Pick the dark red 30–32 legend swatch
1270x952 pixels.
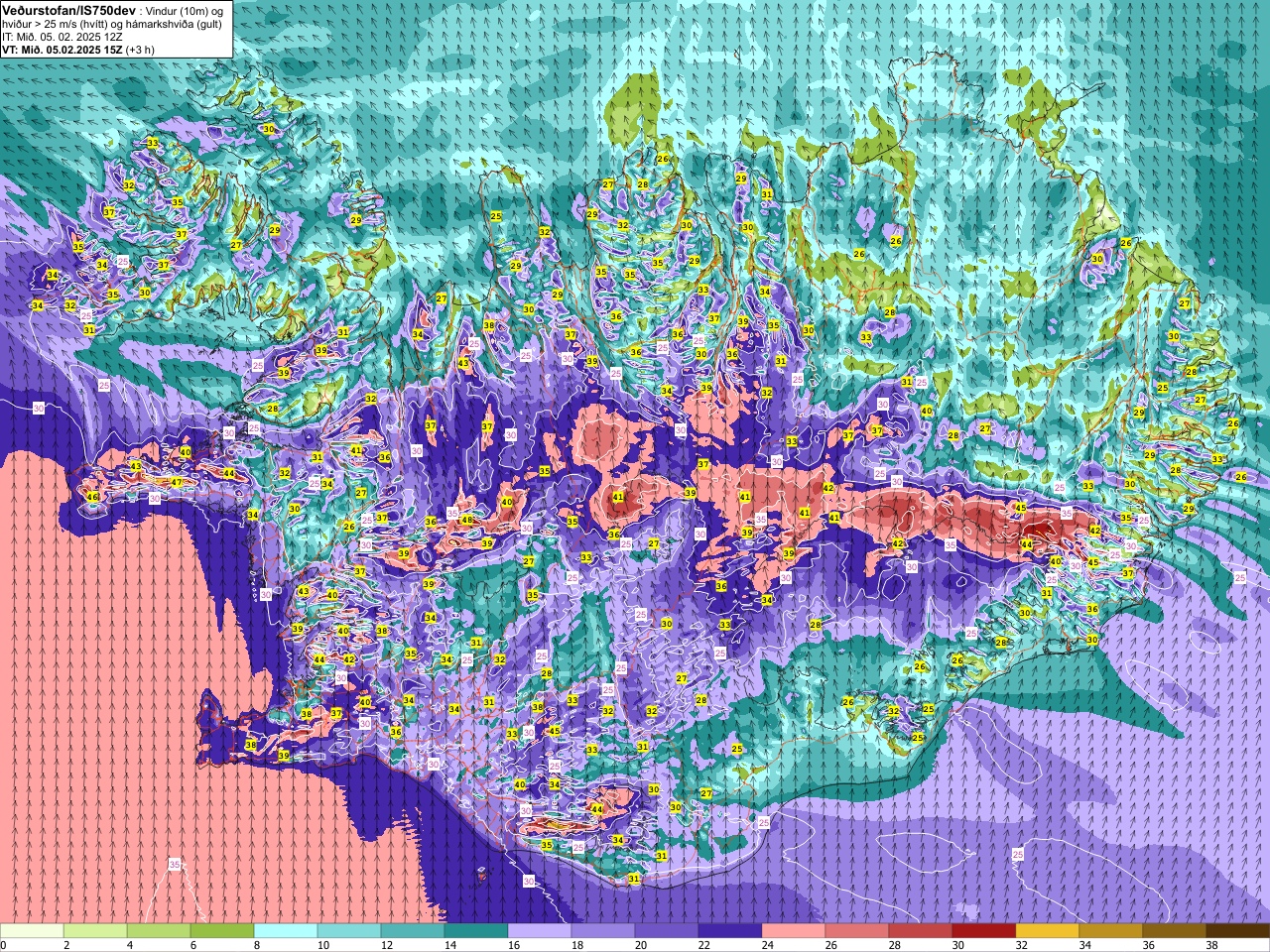pos(984,931)
